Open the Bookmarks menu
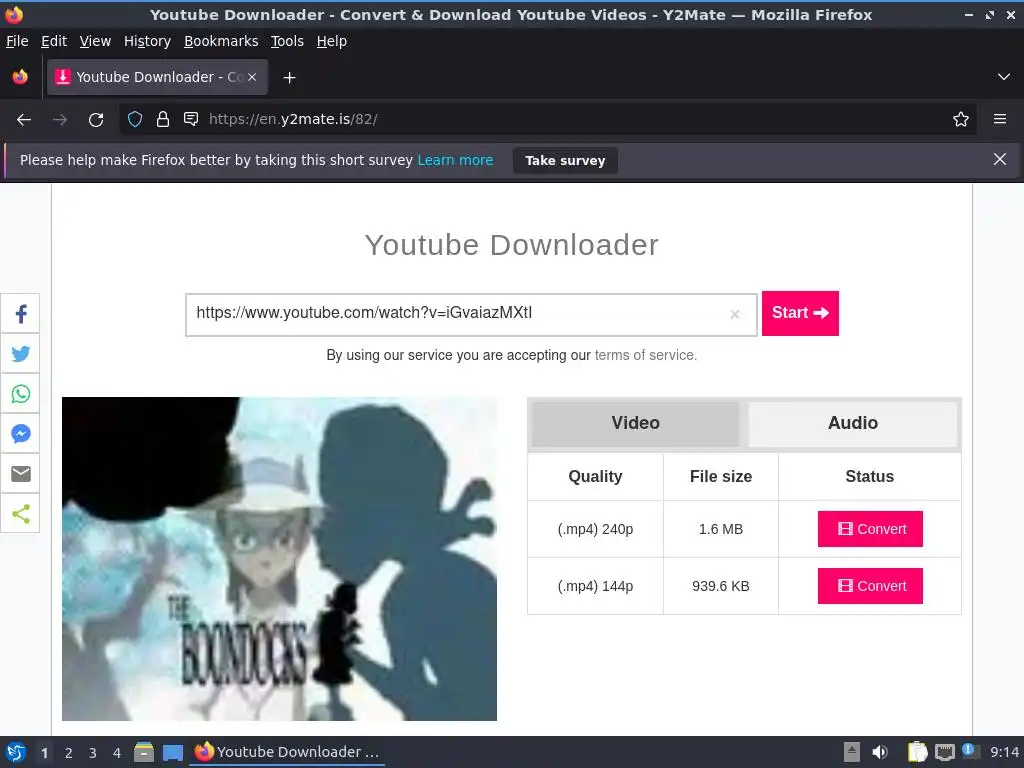 (221, 41)
